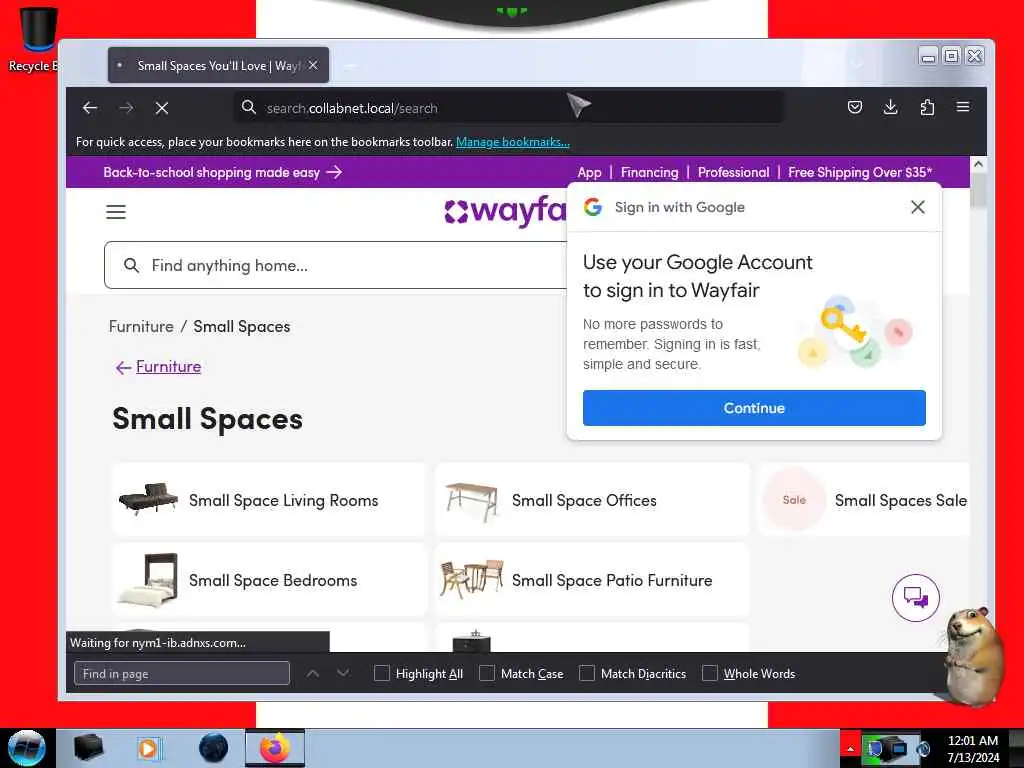Open Small Space Offices category

[592, 500]
